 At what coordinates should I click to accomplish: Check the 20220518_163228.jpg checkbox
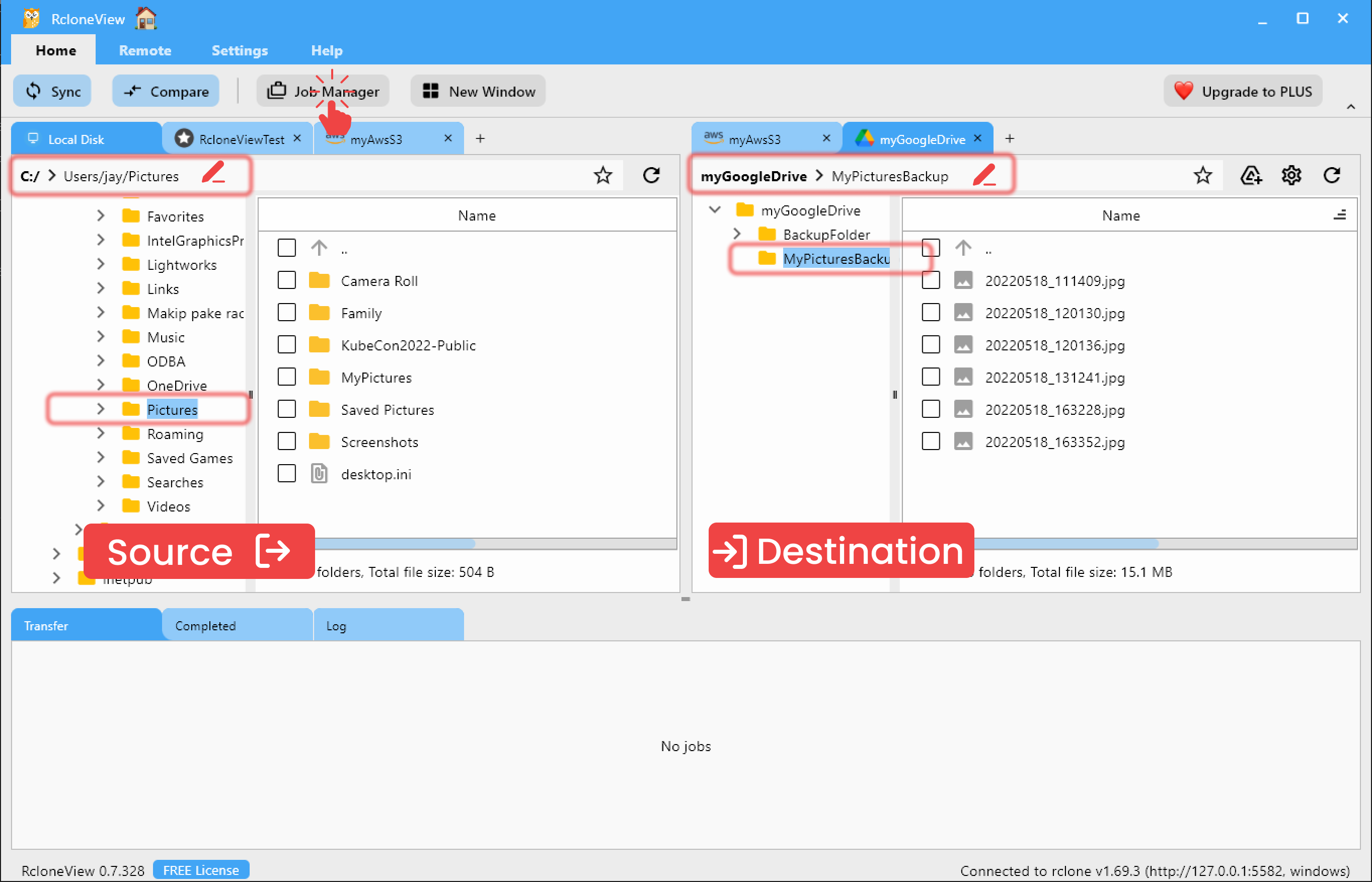(x=931, y=409)
